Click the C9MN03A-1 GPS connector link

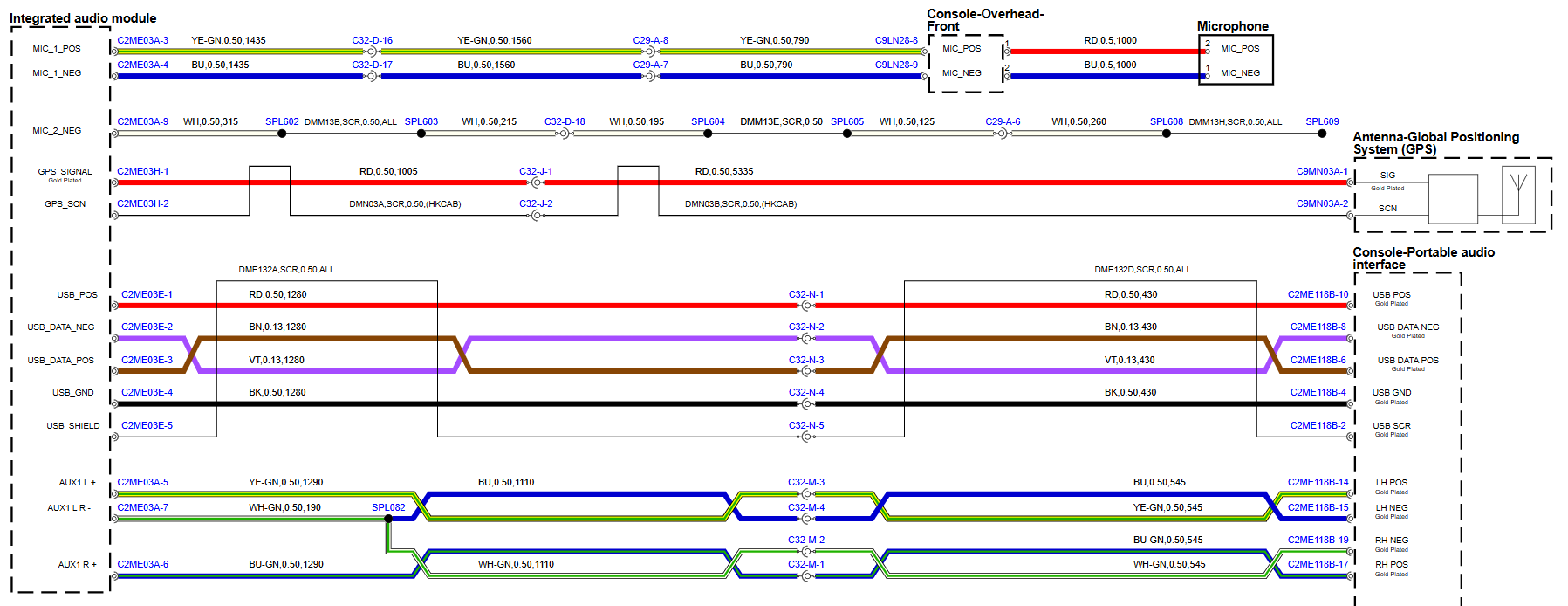(1321, 171)
